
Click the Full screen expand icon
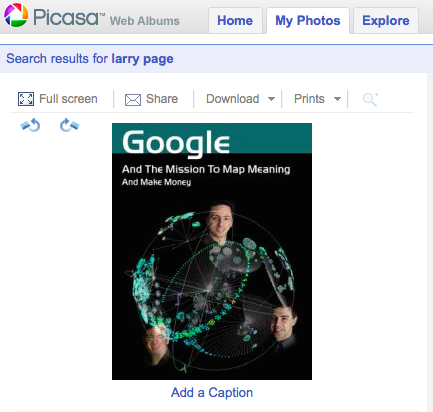pos(26,99)
